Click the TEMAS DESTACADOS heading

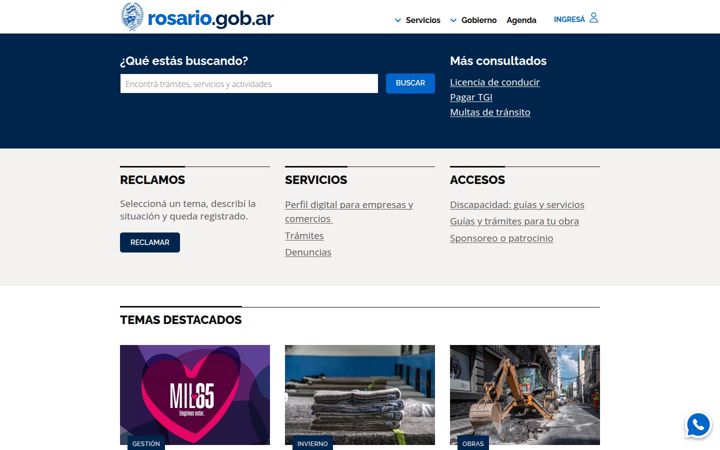181,320
